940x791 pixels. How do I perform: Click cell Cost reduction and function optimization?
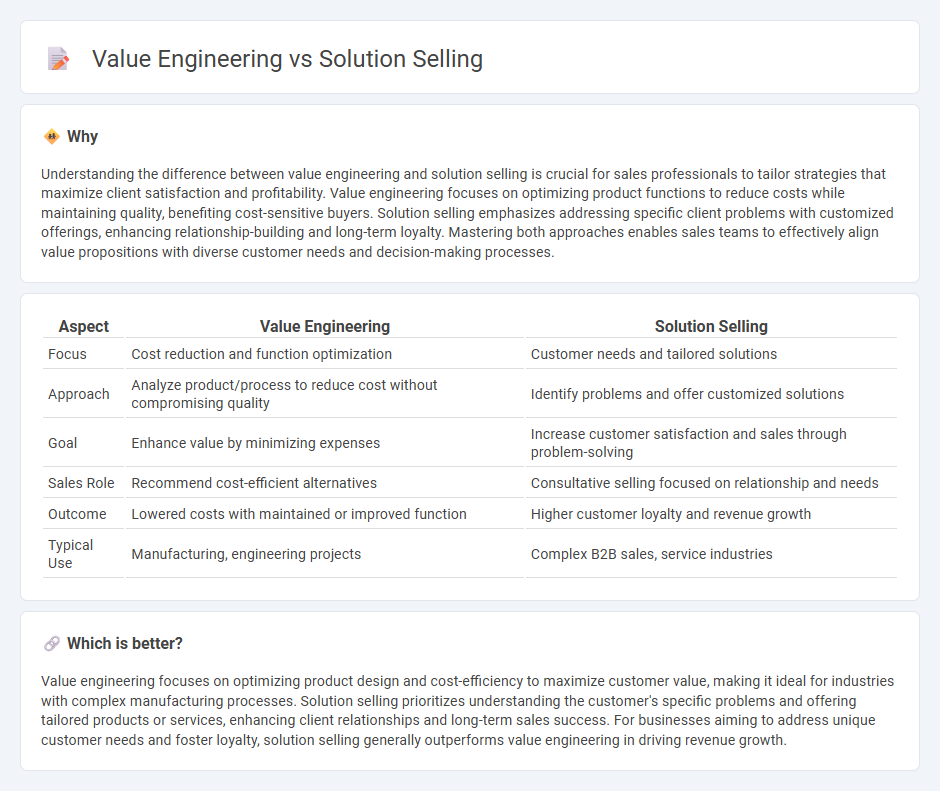tap(325, 354)
